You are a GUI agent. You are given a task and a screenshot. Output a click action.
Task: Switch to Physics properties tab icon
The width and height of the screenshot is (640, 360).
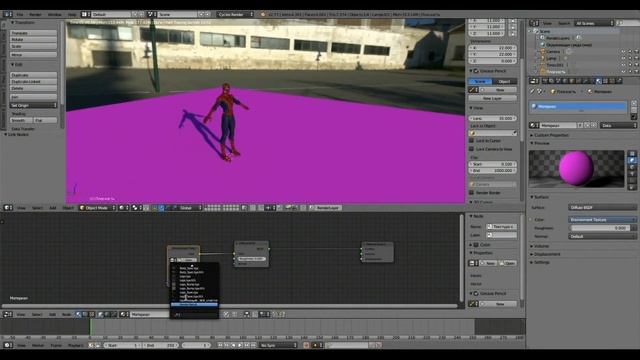(x=619, y=81)
